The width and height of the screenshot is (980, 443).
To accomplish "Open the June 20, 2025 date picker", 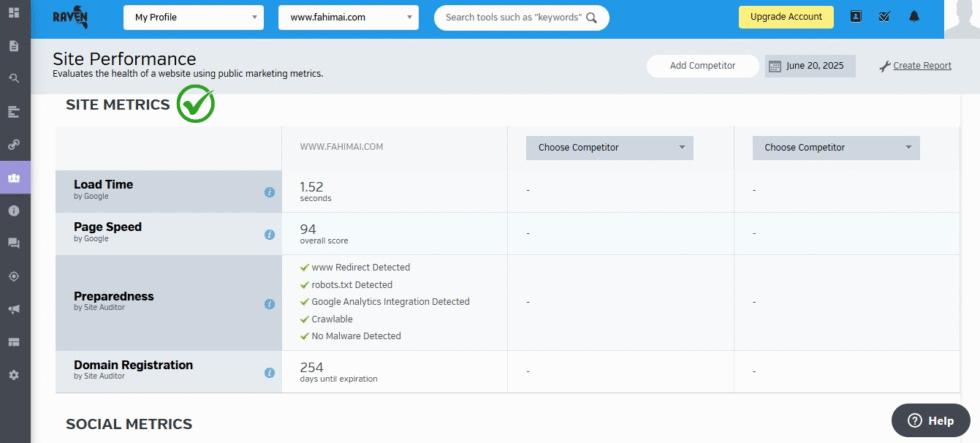I will [x=806, y=66].
